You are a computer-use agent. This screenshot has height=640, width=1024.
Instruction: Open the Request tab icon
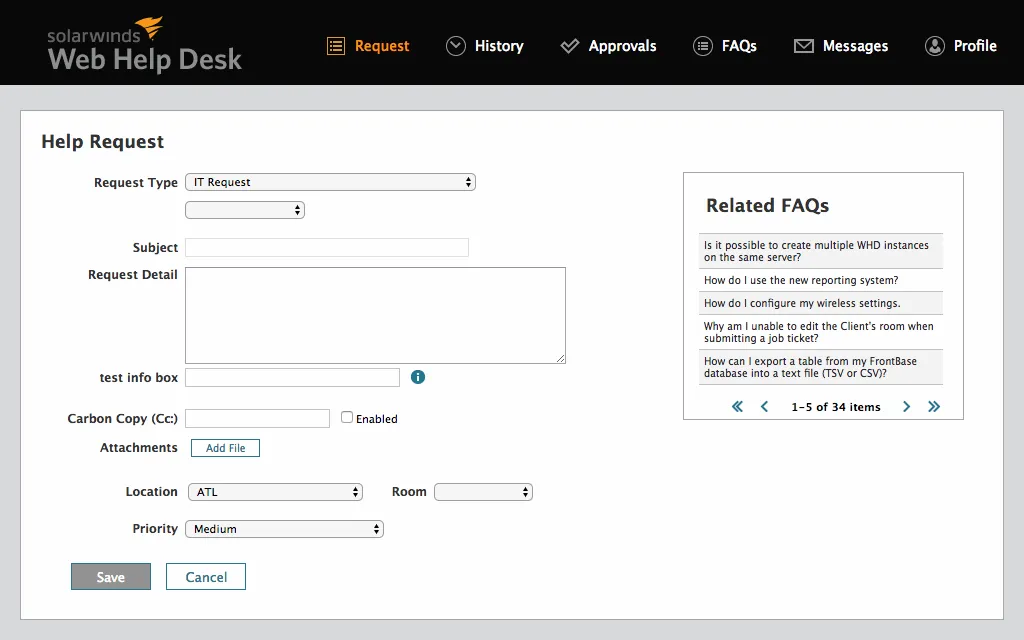tap(335, 45)
